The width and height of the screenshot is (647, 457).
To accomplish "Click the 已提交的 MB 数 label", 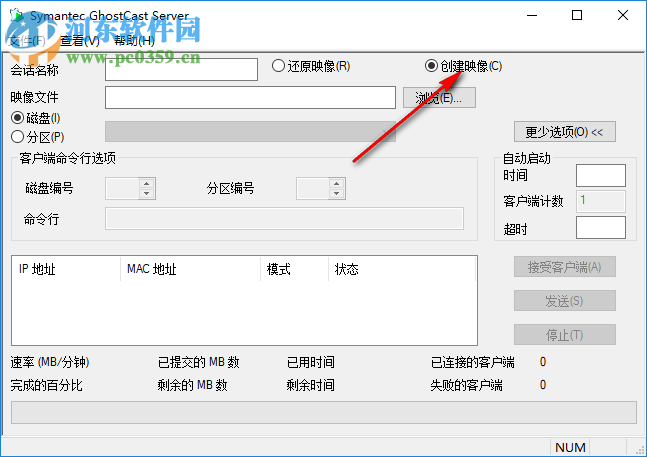I will point(198,362).
